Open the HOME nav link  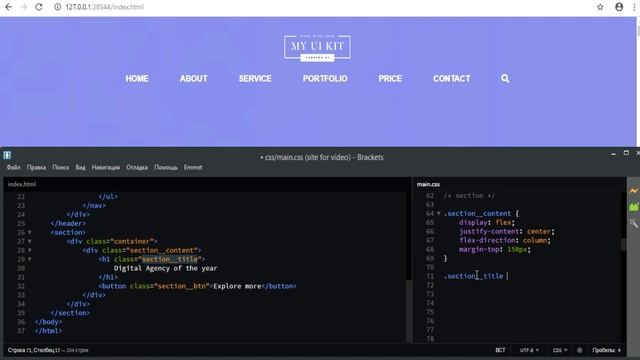[137, 78]
